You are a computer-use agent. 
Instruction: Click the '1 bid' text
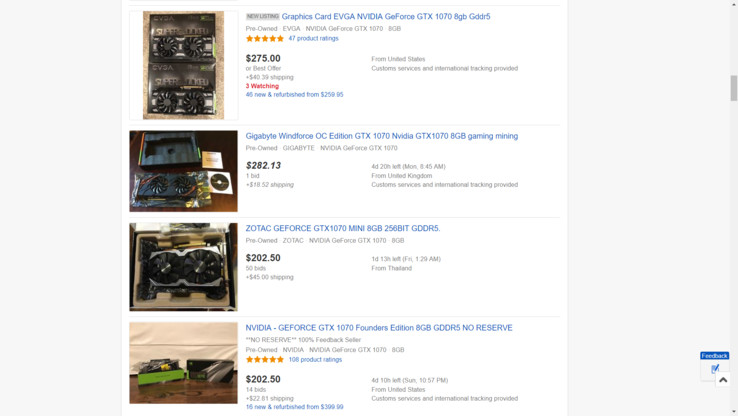[252, 176]
